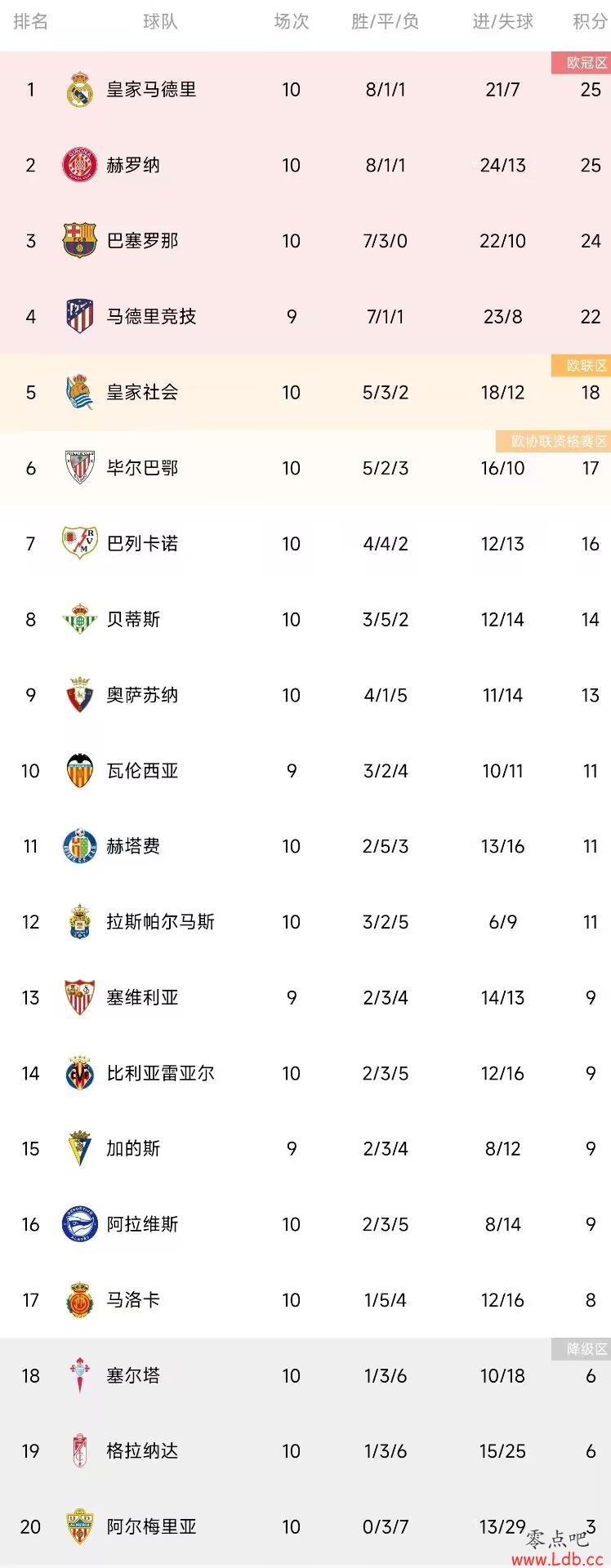This screenshot has width=611, height=1568.
Task: Tap the Celta Vigo cross badge
Action: 80,1375
